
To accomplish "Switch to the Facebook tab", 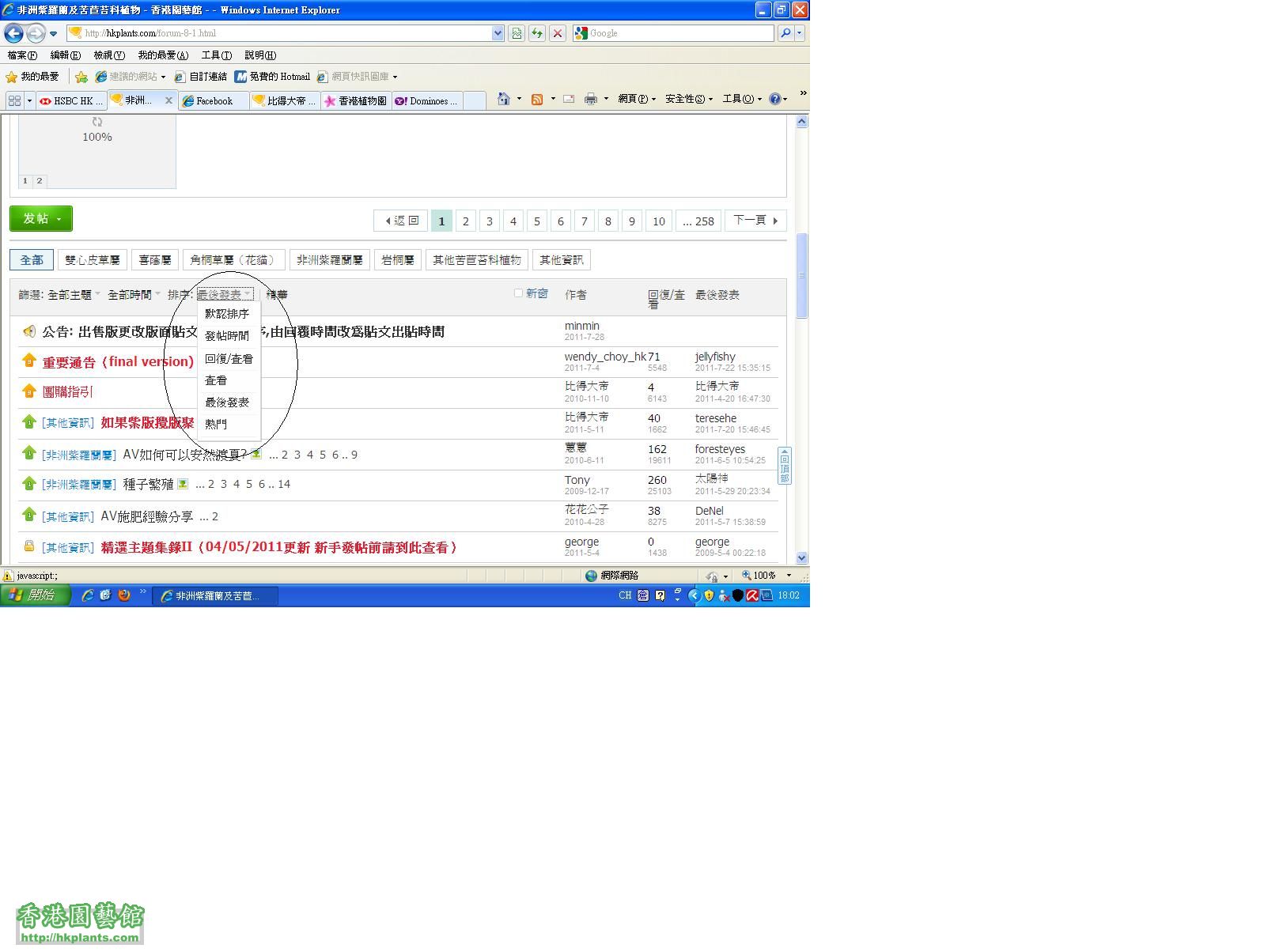I will click(214, 101).
